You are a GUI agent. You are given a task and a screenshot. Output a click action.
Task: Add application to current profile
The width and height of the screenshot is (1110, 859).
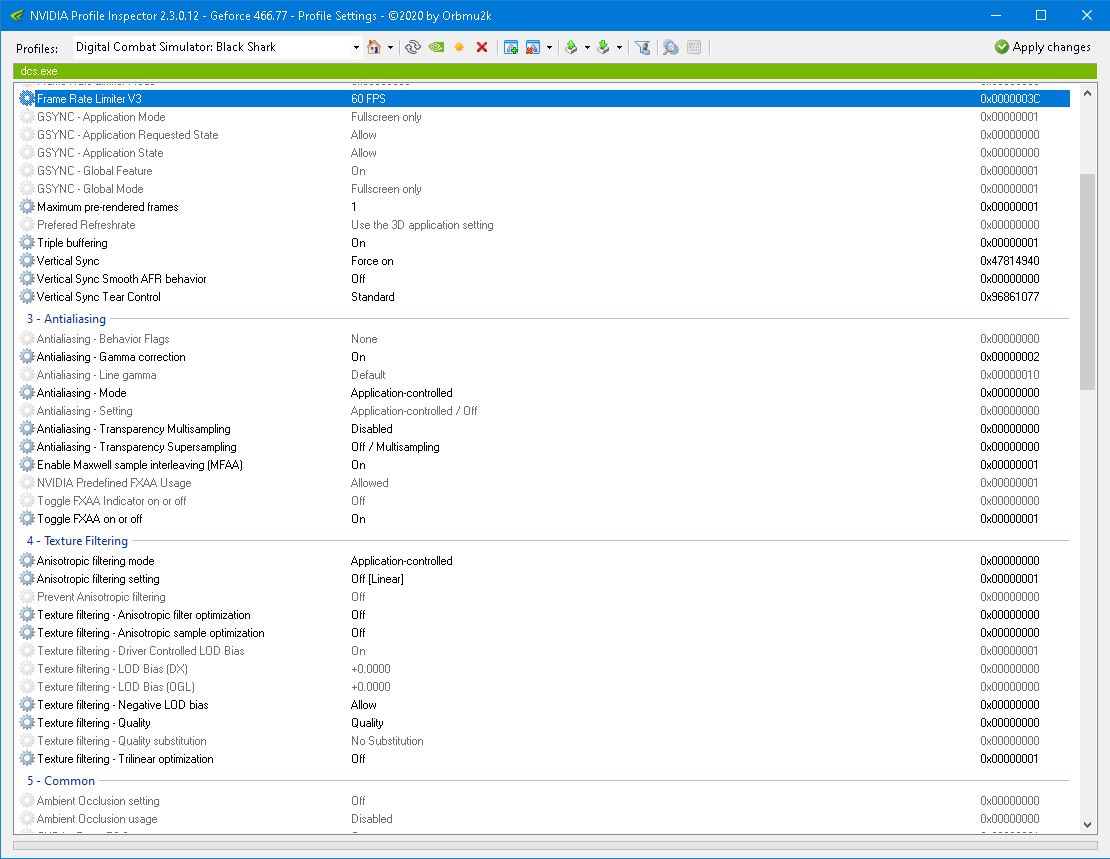tap(510, 47)
